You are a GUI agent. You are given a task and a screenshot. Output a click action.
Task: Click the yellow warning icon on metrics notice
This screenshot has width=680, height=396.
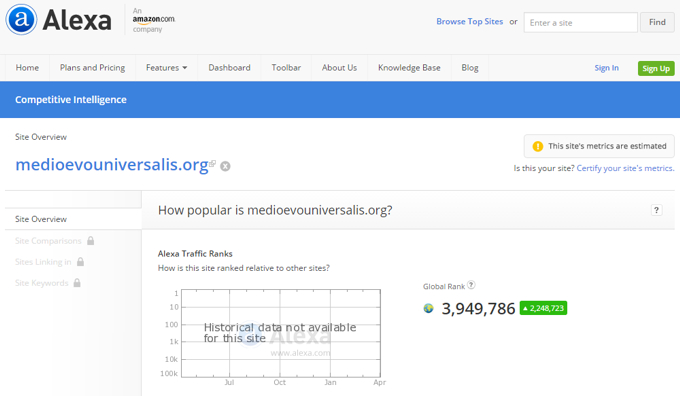pos(538,146)
